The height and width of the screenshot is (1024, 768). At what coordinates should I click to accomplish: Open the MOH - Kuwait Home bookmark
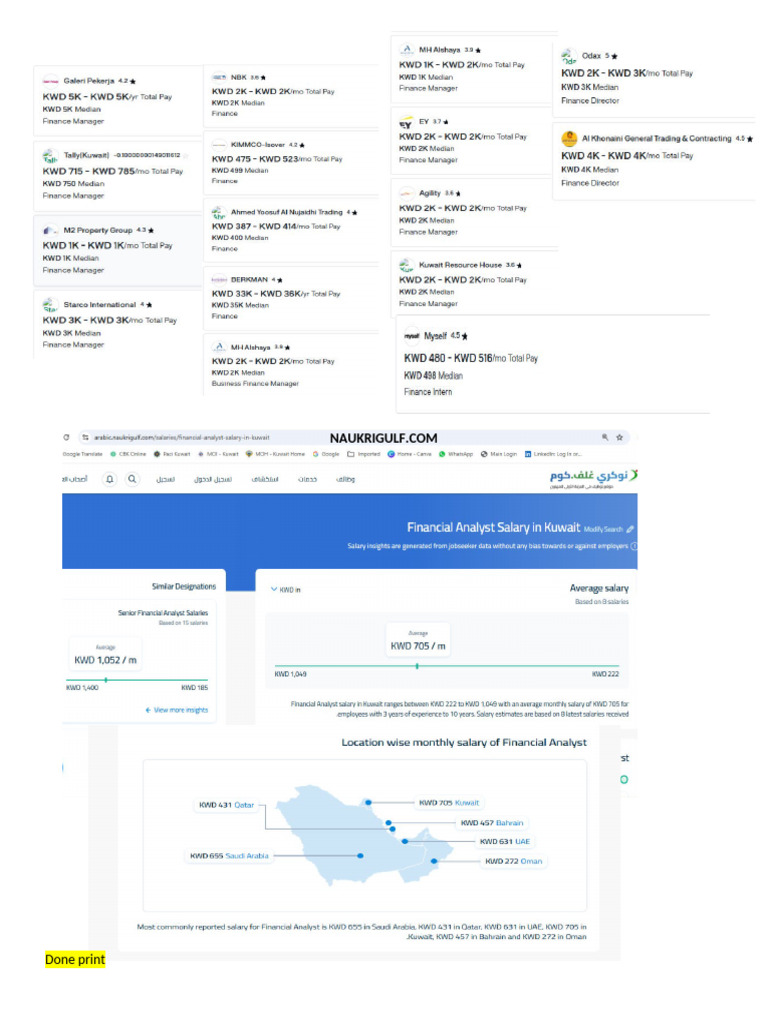(x=275, y=454)
